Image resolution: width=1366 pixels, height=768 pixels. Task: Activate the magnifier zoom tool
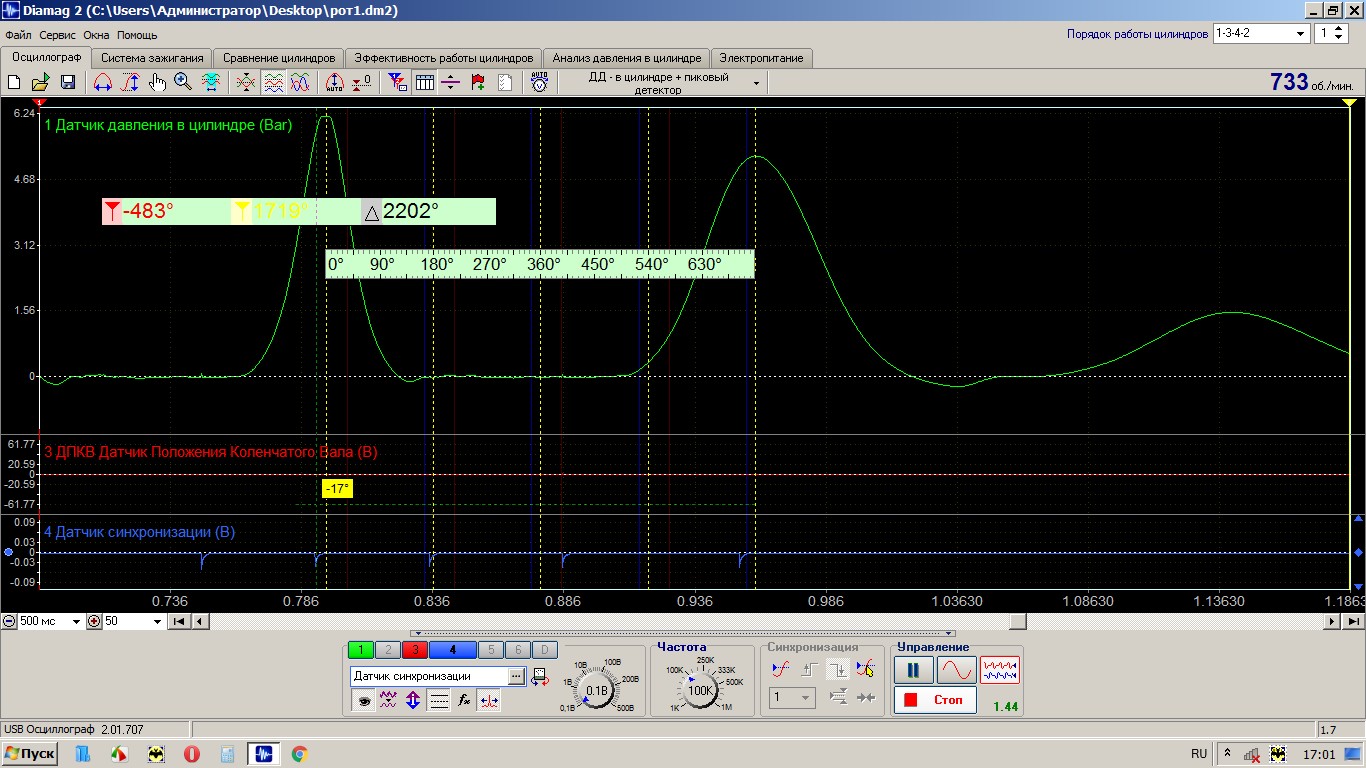[183, 83]
